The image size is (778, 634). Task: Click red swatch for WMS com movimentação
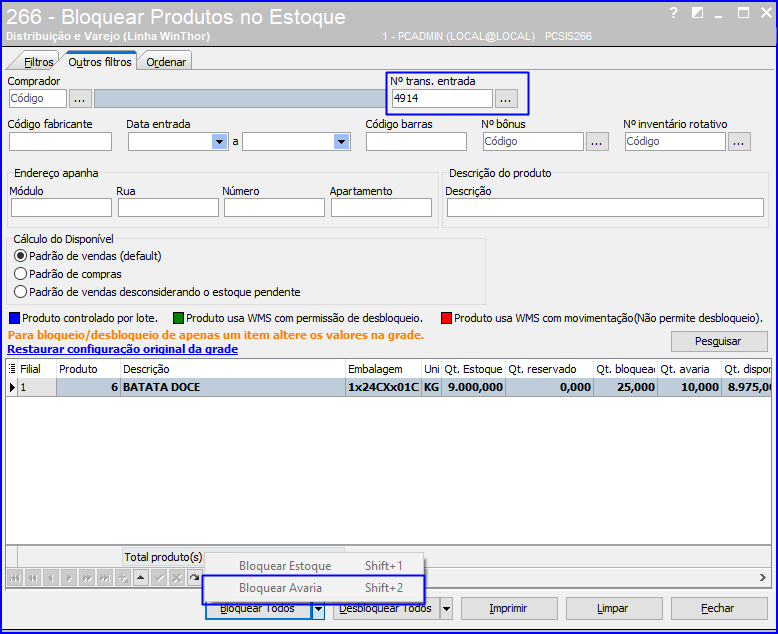pyautogui.click(x=446, y=318)
